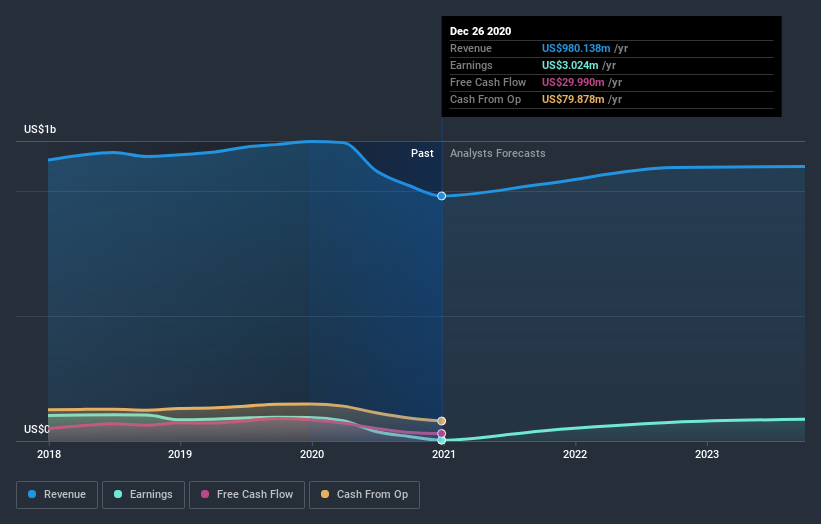Select the Earnings marker at 2021
821x524 pixels.
pos(442,440)
